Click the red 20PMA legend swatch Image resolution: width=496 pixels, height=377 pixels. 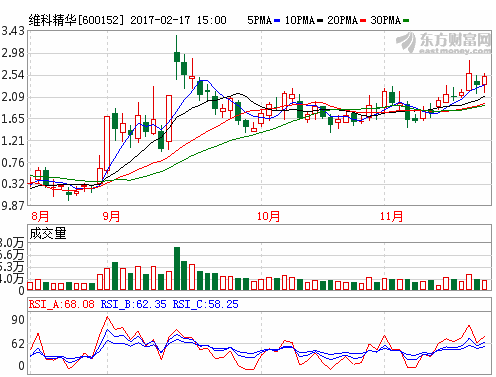tap(363, 21)
